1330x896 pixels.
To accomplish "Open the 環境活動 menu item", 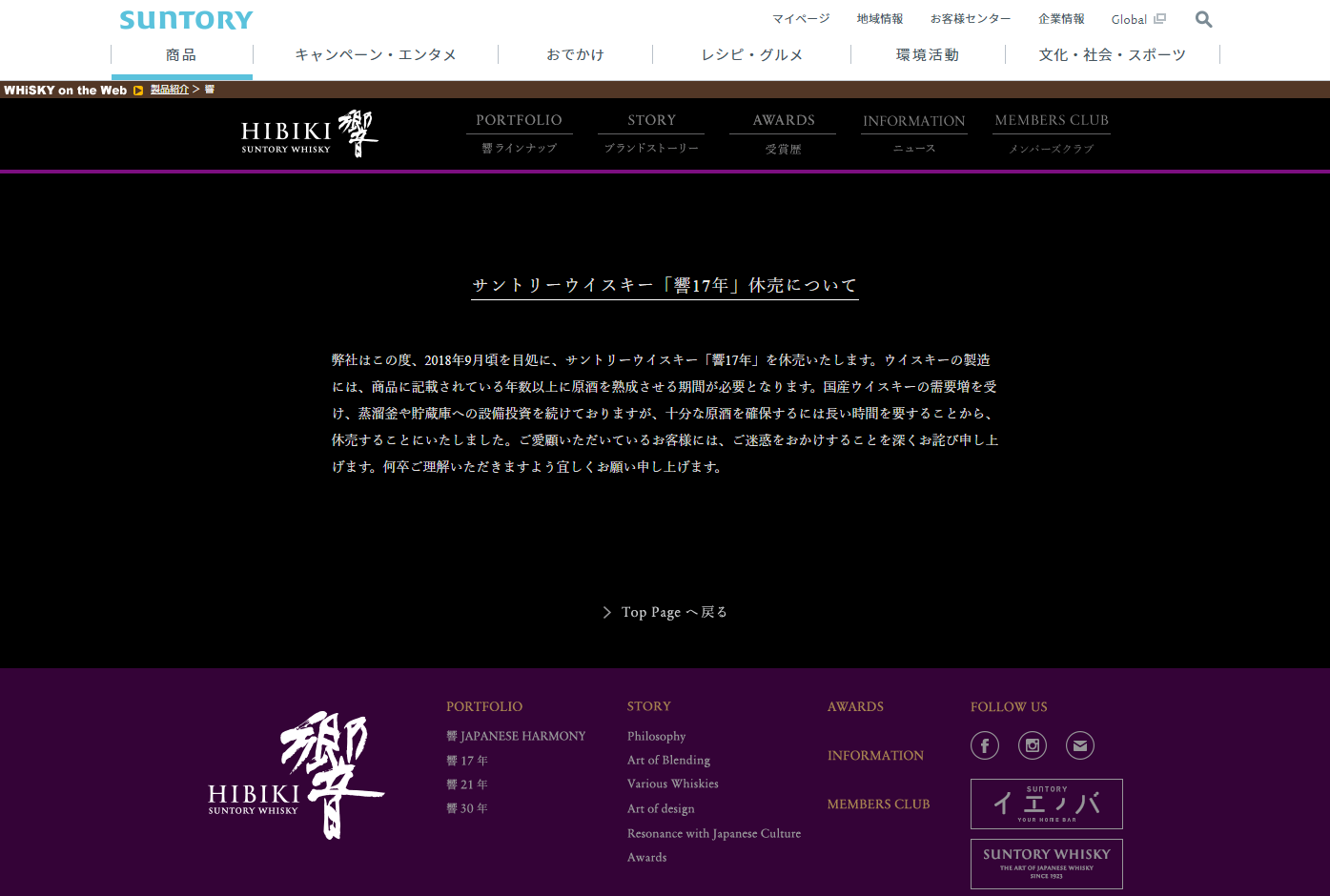I will [x=928, y=55].
